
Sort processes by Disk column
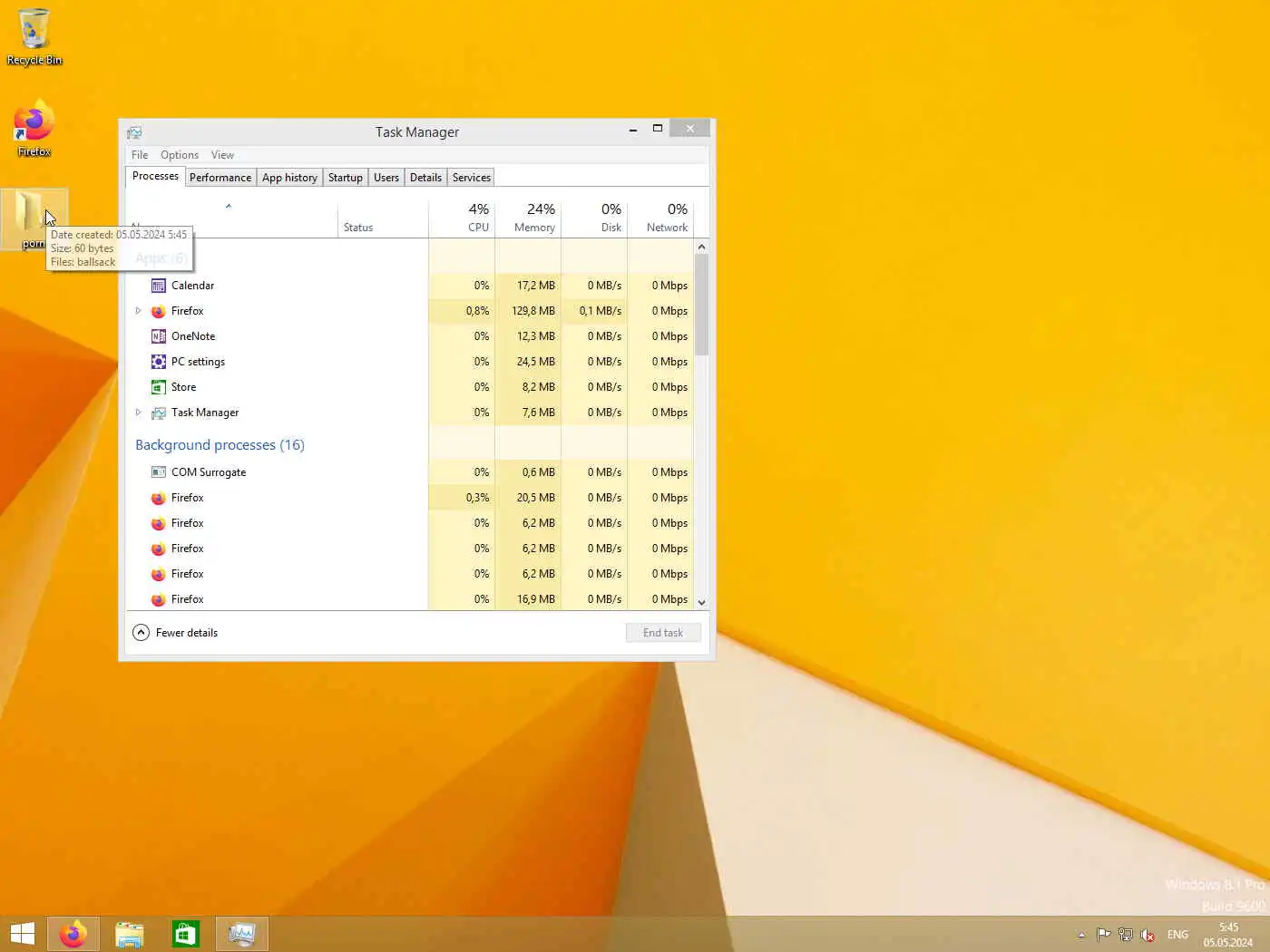pyautogui.click(x=594, y=218)
